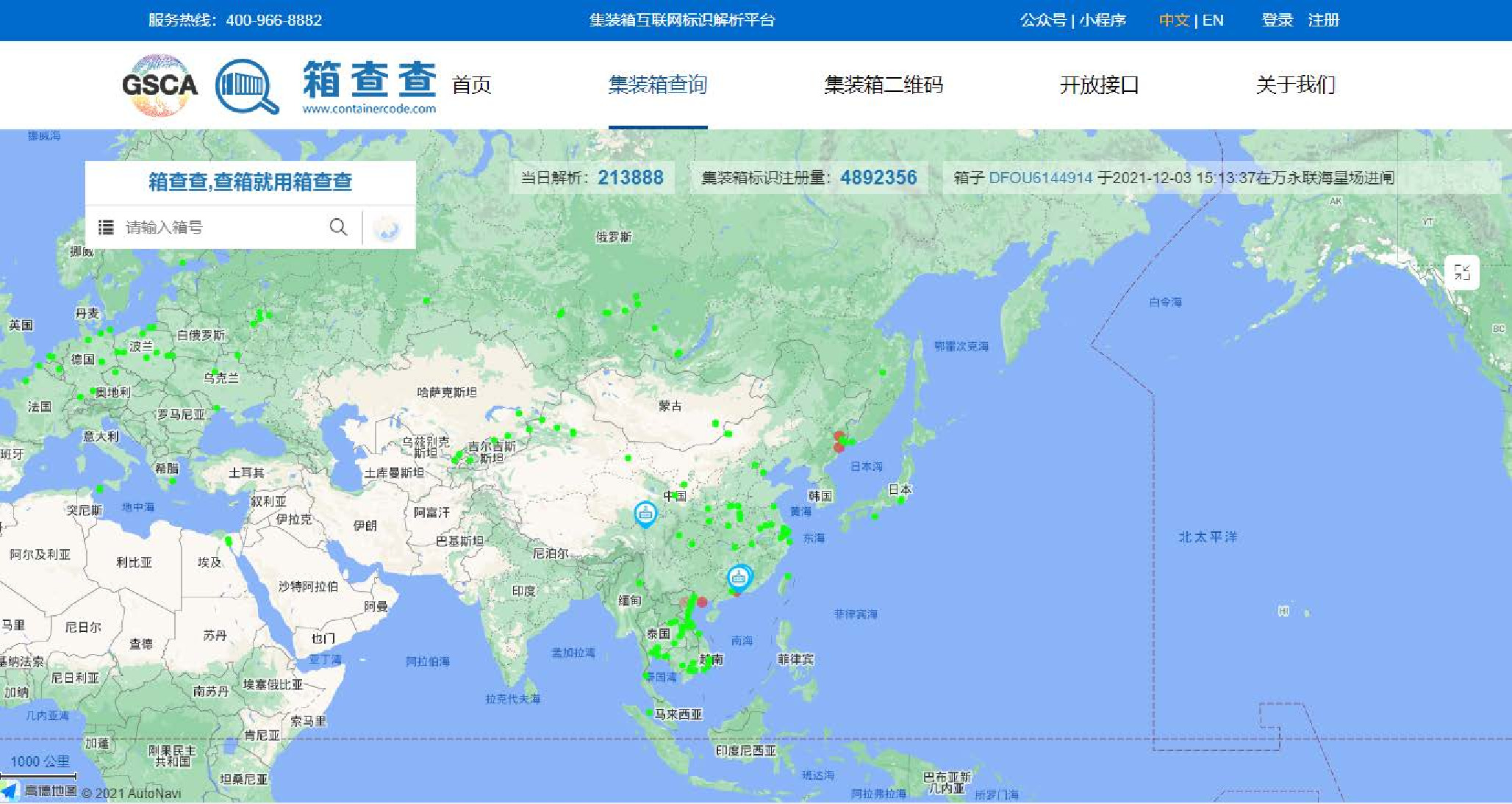Click the © 2021 AutoNavi copyright text
The width and height of the screenshot is (1512, 804).
pos(131,793)
